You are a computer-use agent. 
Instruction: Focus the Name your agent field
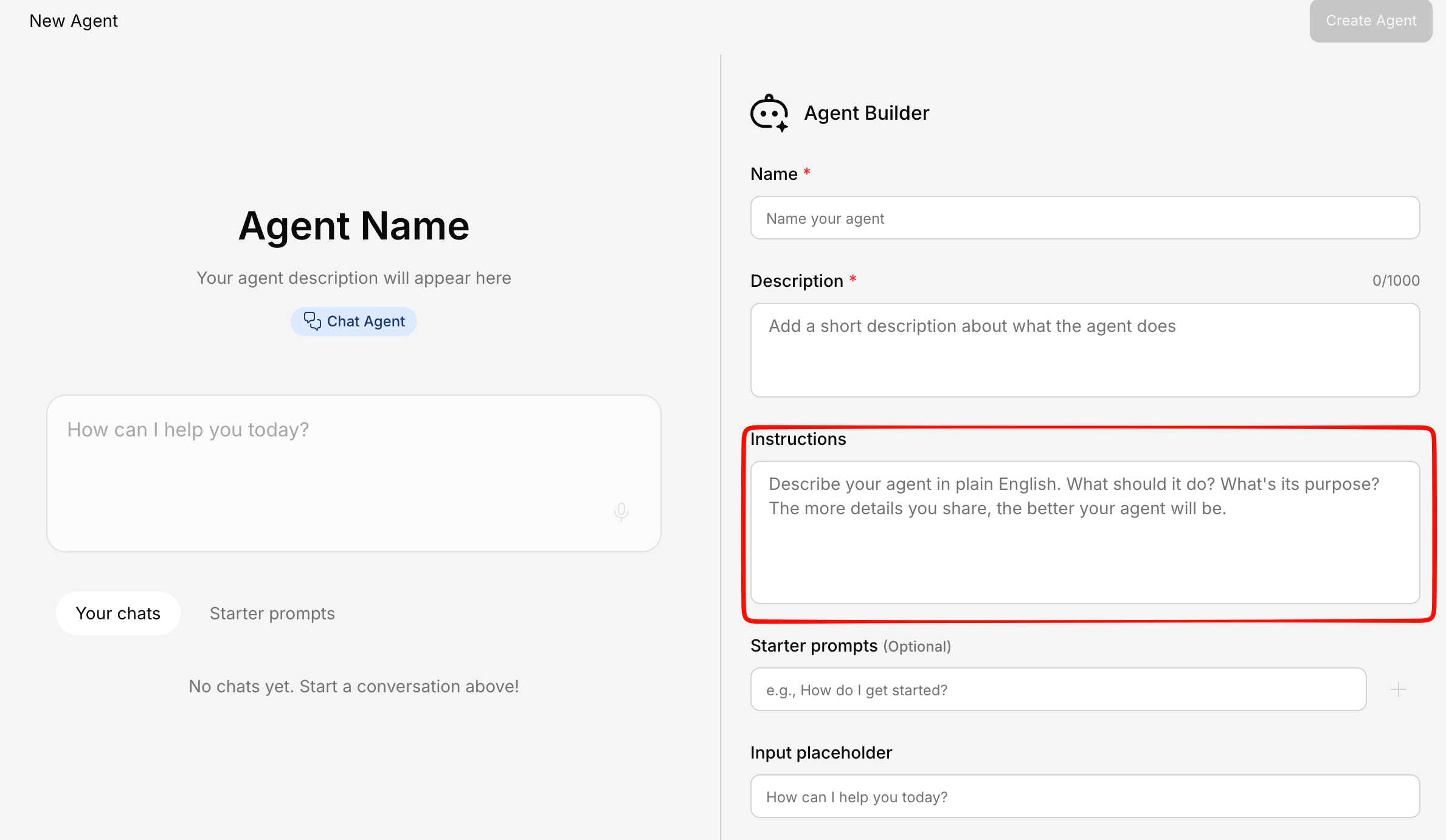coord(1085,218)
